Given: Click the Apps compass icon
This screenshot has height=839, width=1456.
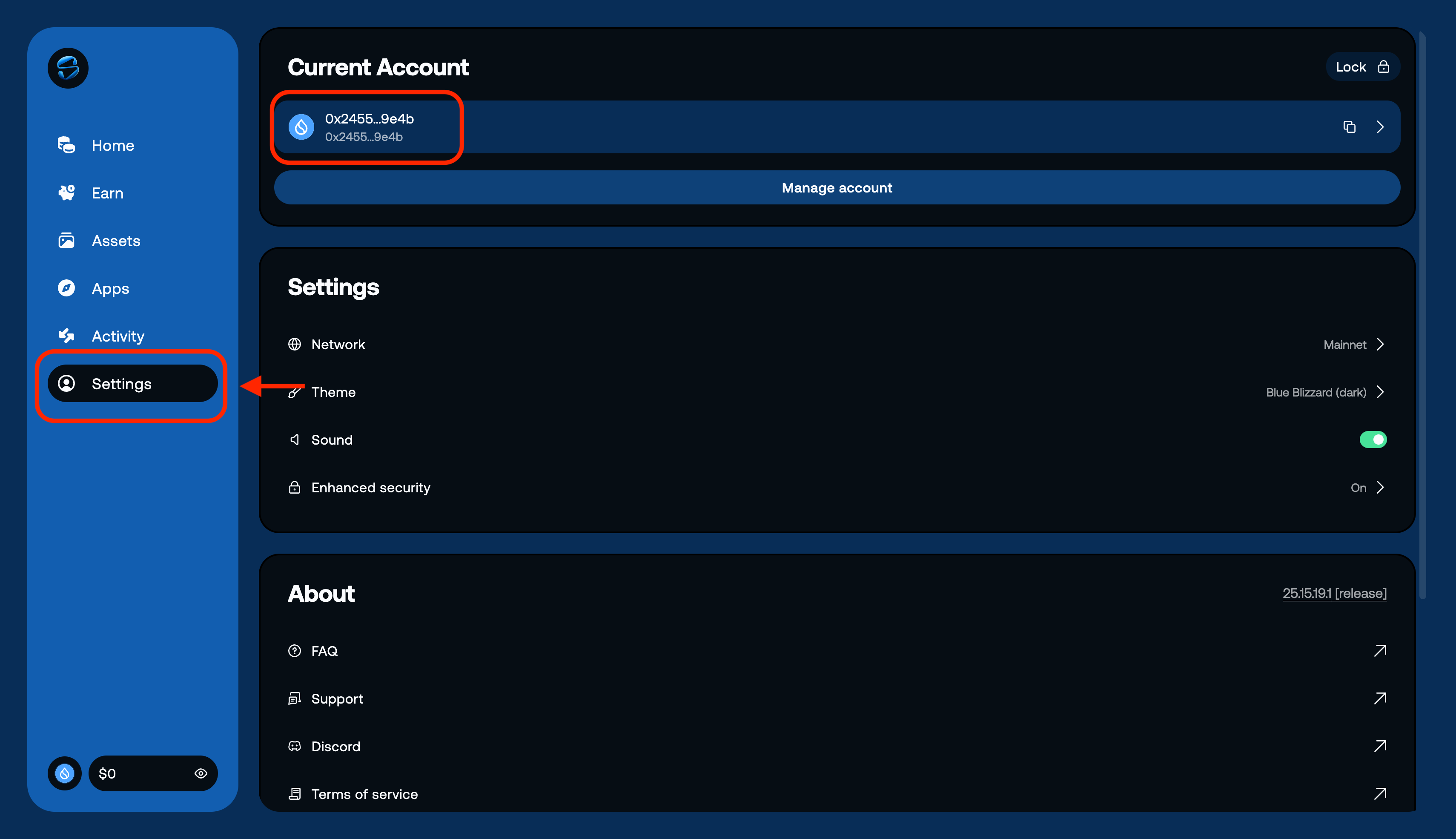Looking at the screenshot, I should click(x=66, y=288).
